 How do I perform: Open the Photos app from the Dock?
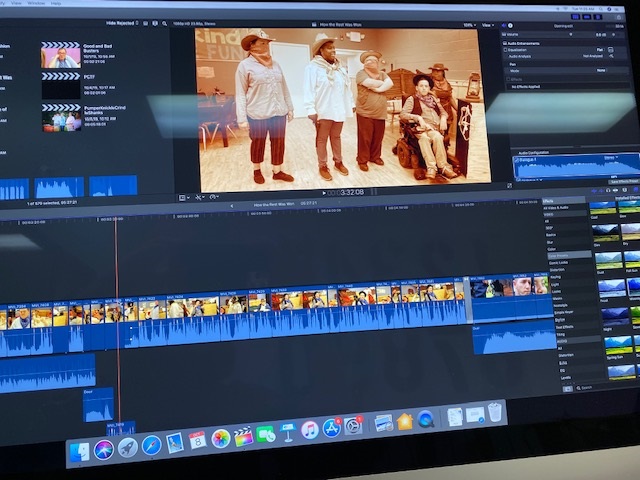[221, 439]
